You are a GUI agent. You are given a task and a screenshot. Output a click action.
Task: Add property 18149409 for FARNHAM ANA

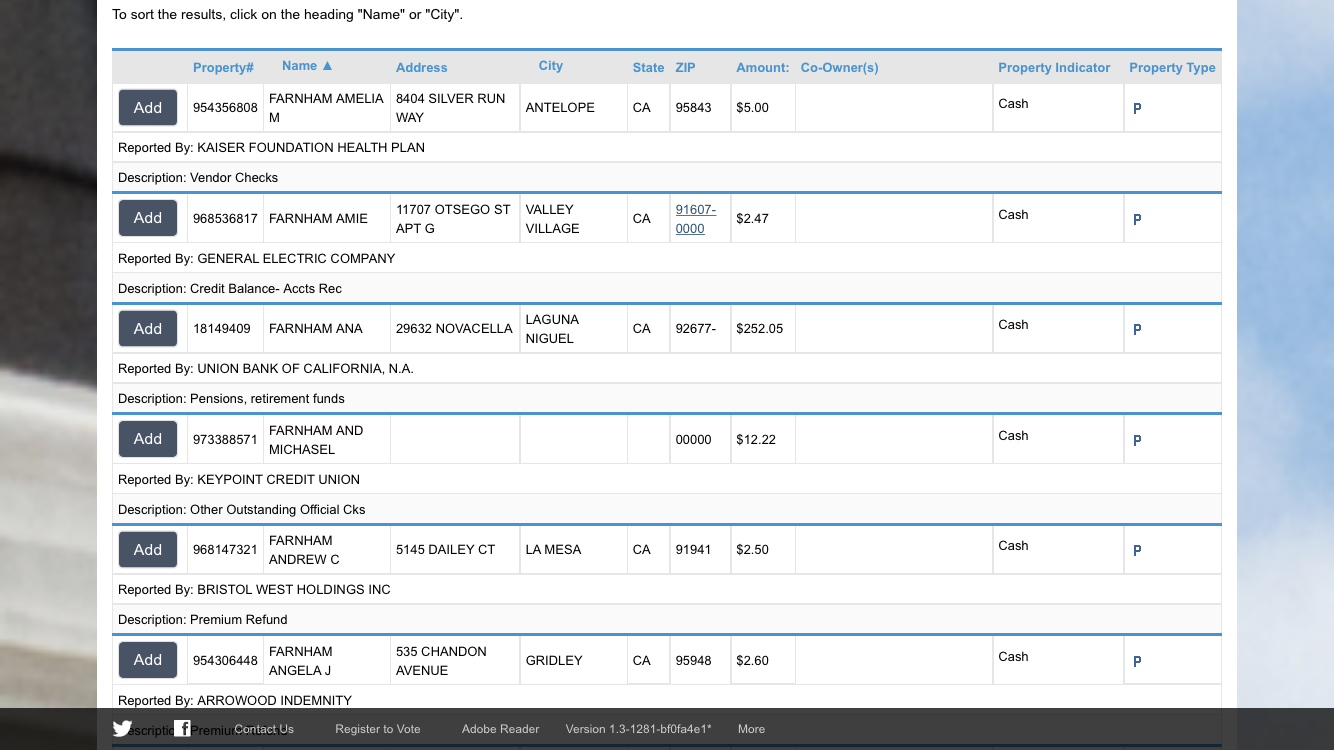(148, 329)
